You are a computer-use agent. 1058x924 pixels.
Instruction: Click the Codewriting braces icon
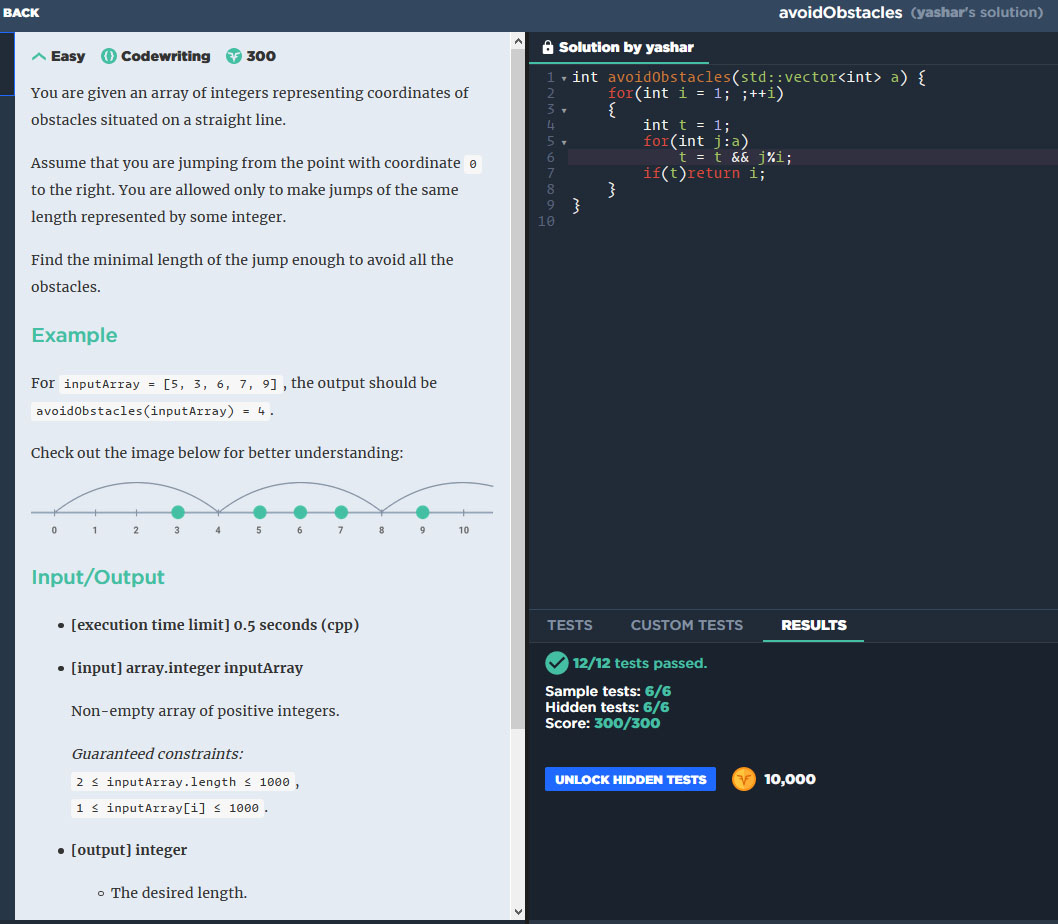109,56
